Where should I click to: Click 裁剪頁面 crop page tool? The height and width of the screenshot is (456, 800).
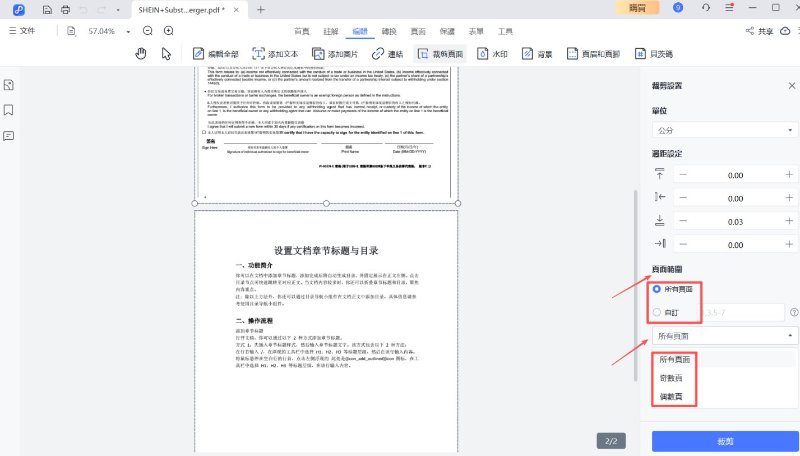441,54
